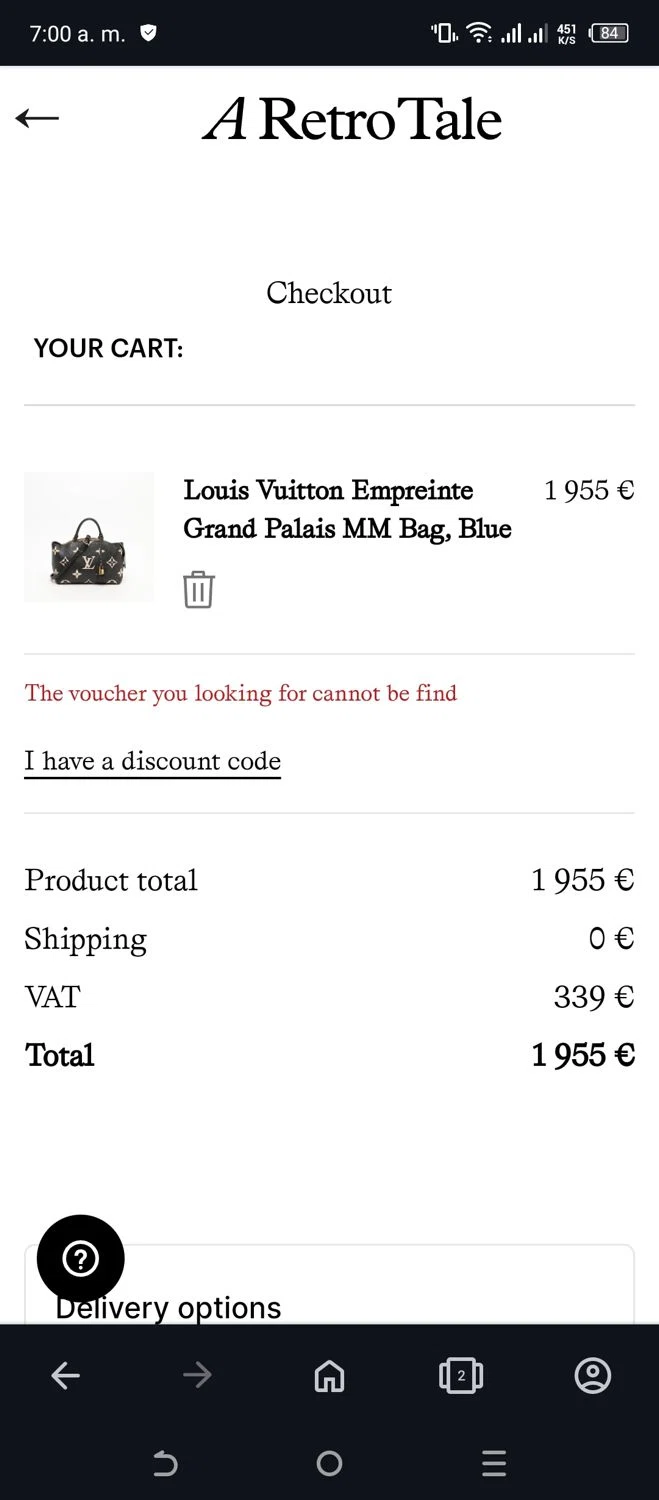Image resolution: width=659 pixels, height=1500 pixels.
Task: Go to the browser home page icon
Action: pyautogui.click(x=329, y=1376)
